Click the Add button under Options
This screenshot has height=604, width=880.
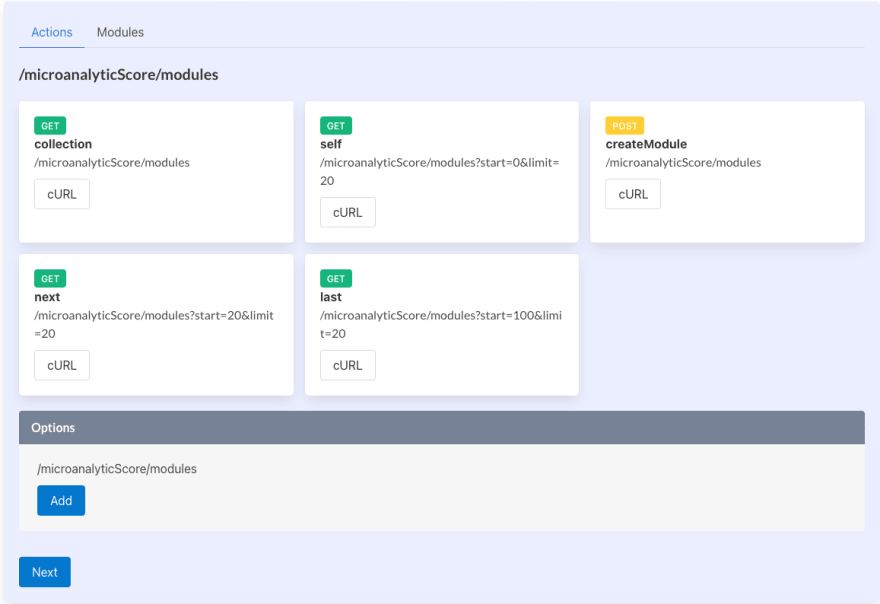click(x=61, y=500)
